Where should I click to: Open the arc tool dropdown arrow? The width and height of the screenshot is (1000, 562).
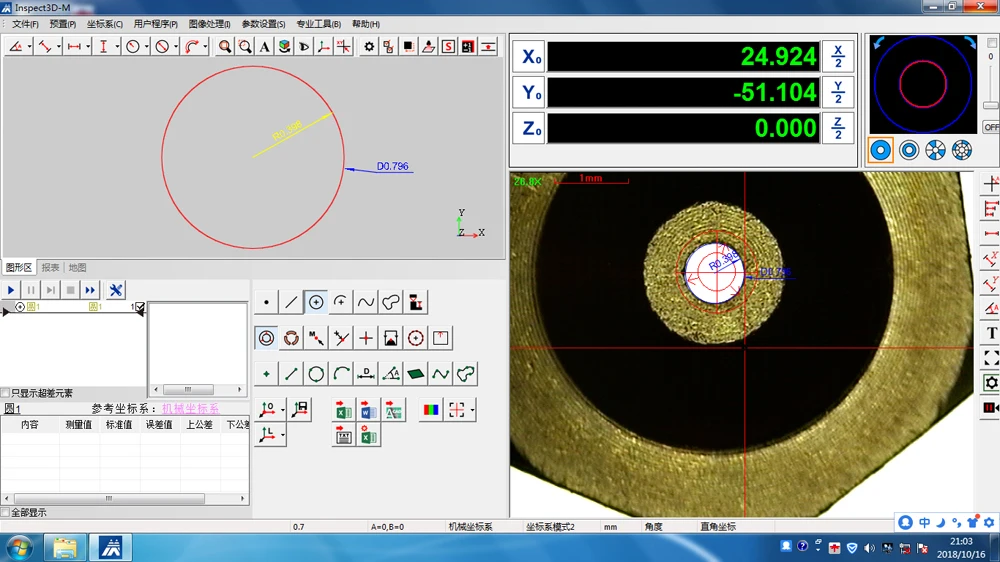pos(205,47)
